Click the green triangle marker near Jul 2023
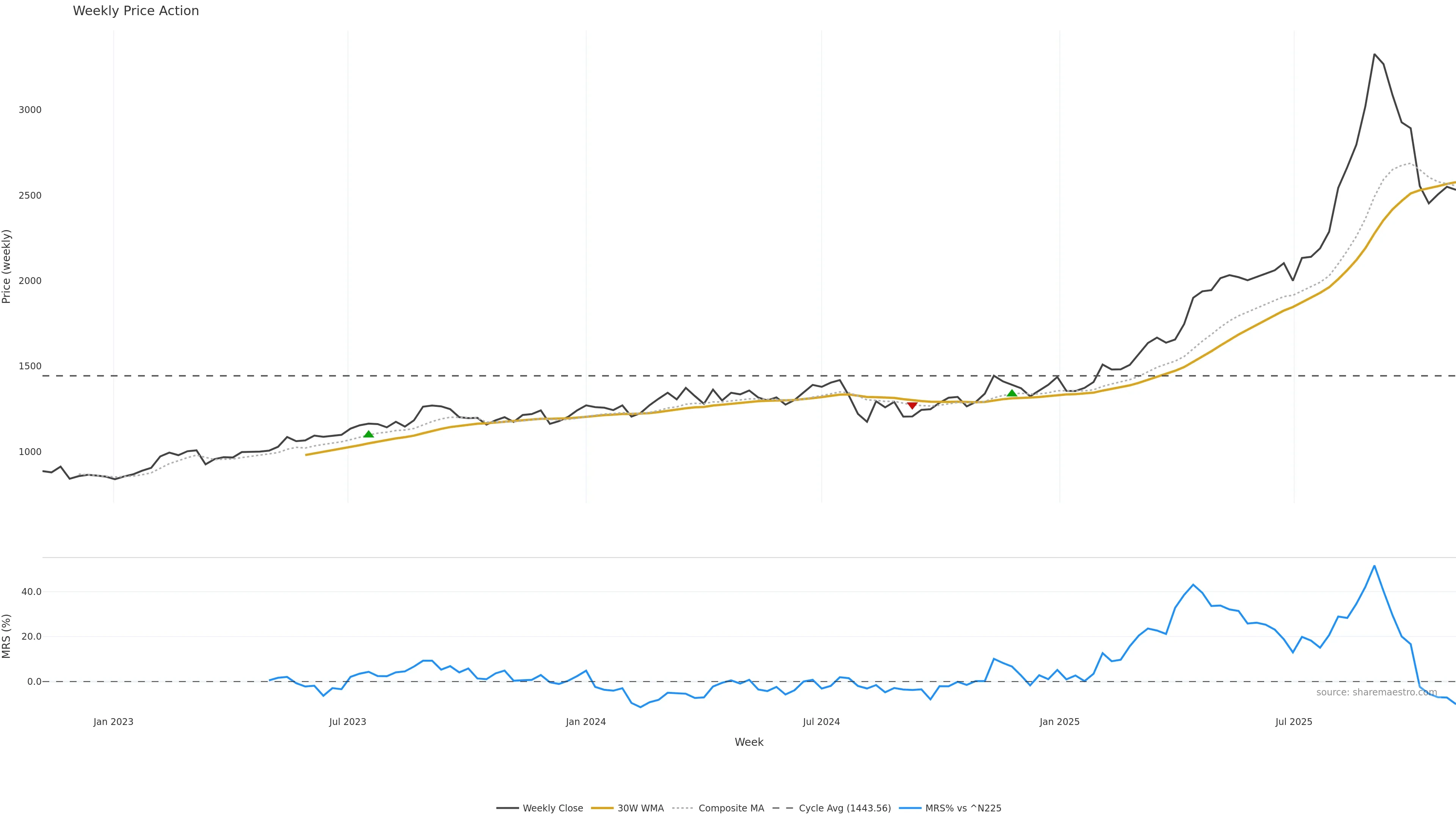Image resolution: width=1456 pixels, height=819 pixels. tap(369, 434)
